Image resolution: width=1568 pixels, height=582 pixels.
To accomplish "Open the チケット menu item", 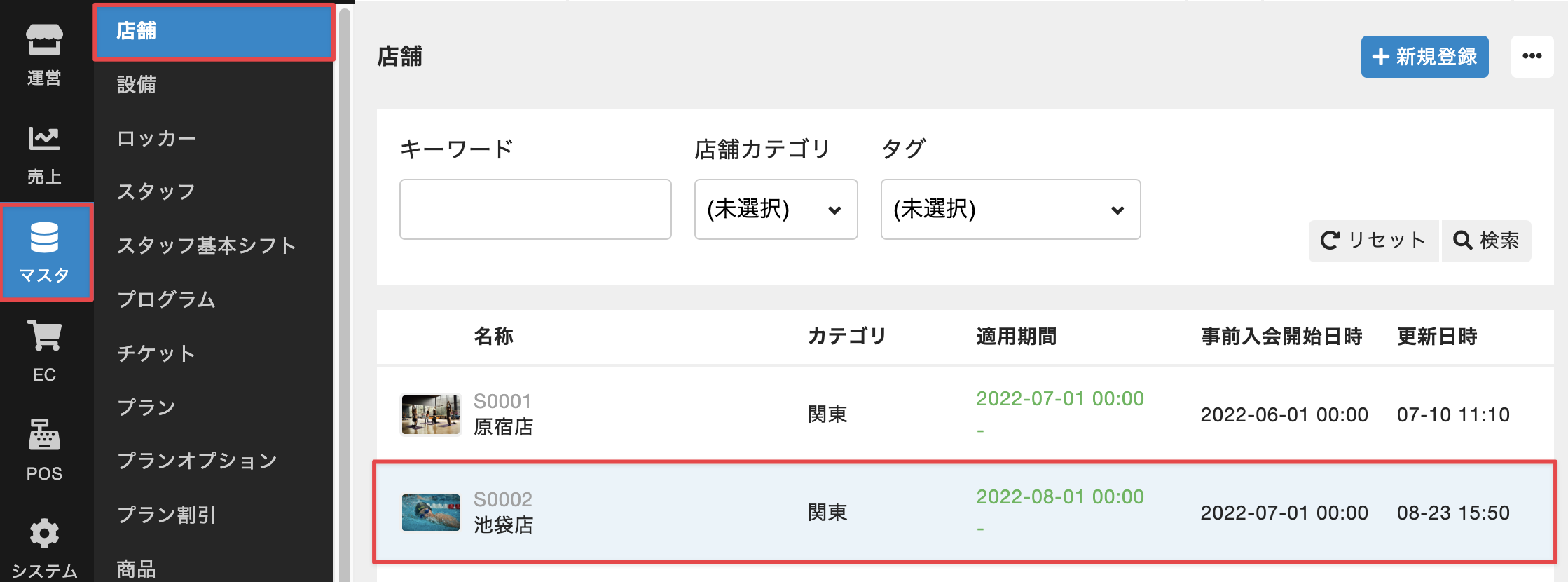I will [156, 353].
